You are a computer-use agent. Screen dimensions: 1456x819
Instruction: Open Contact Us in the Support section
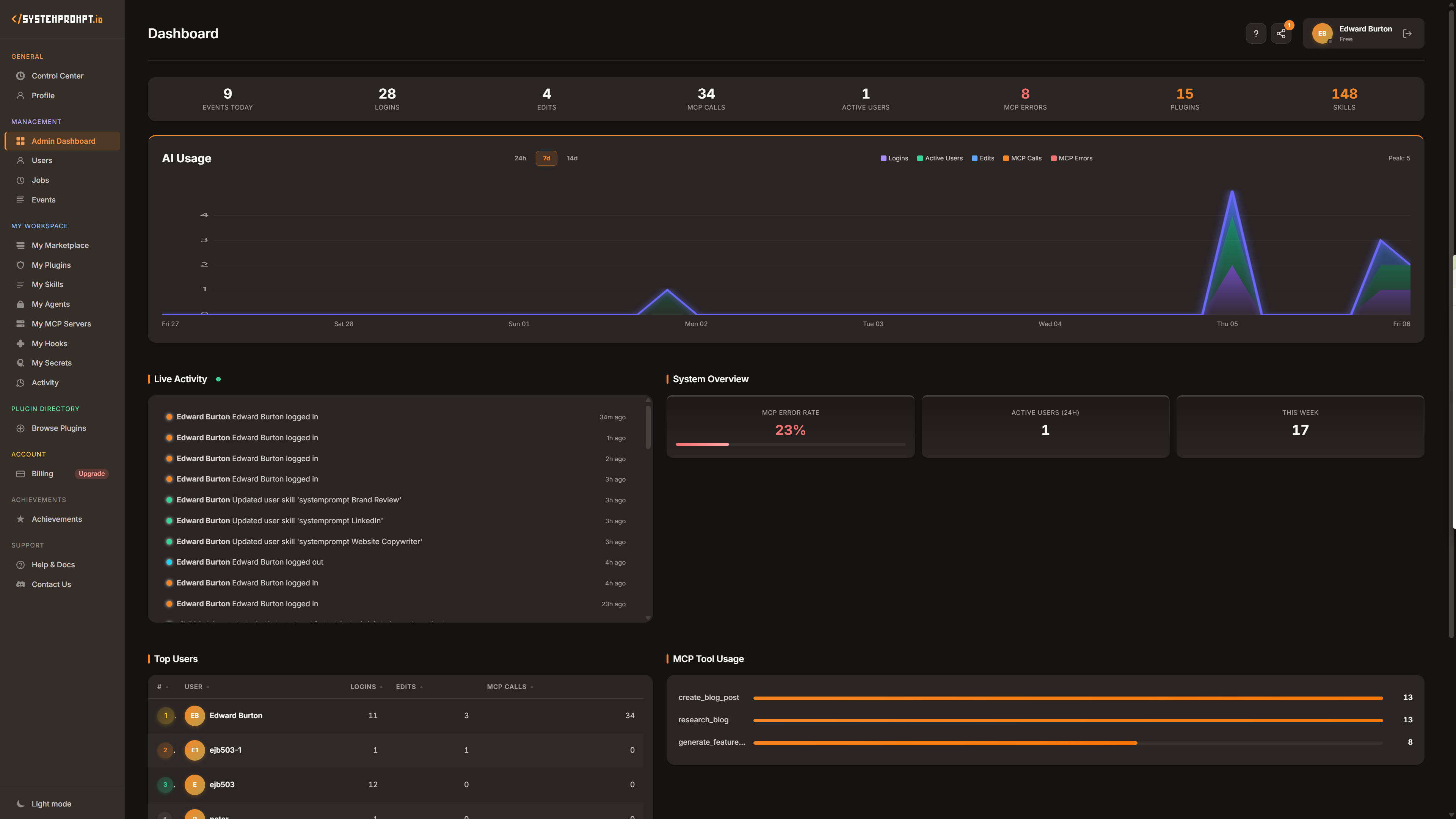coord(51,584)
